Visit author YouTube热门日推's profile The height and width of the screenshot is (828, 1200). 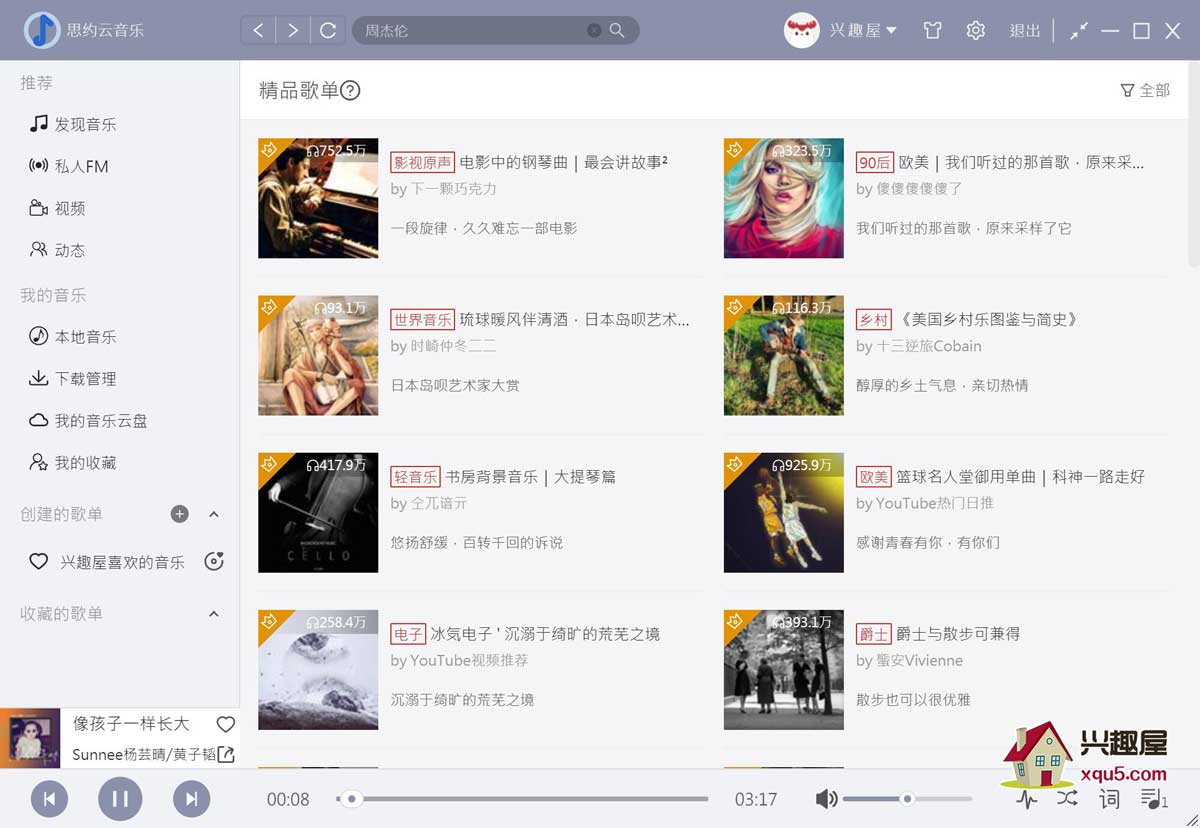click(x=935, y=503)
